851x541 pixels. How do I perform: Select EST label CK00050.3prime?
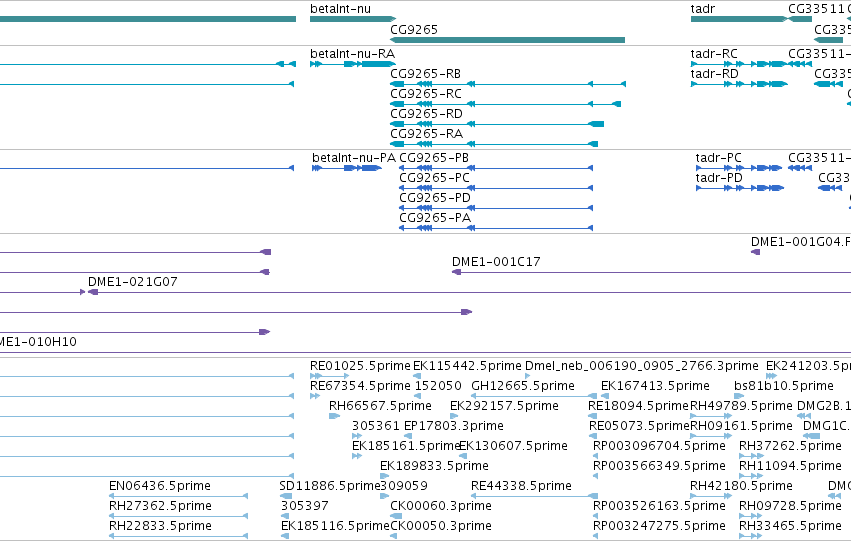coord(441,527)
